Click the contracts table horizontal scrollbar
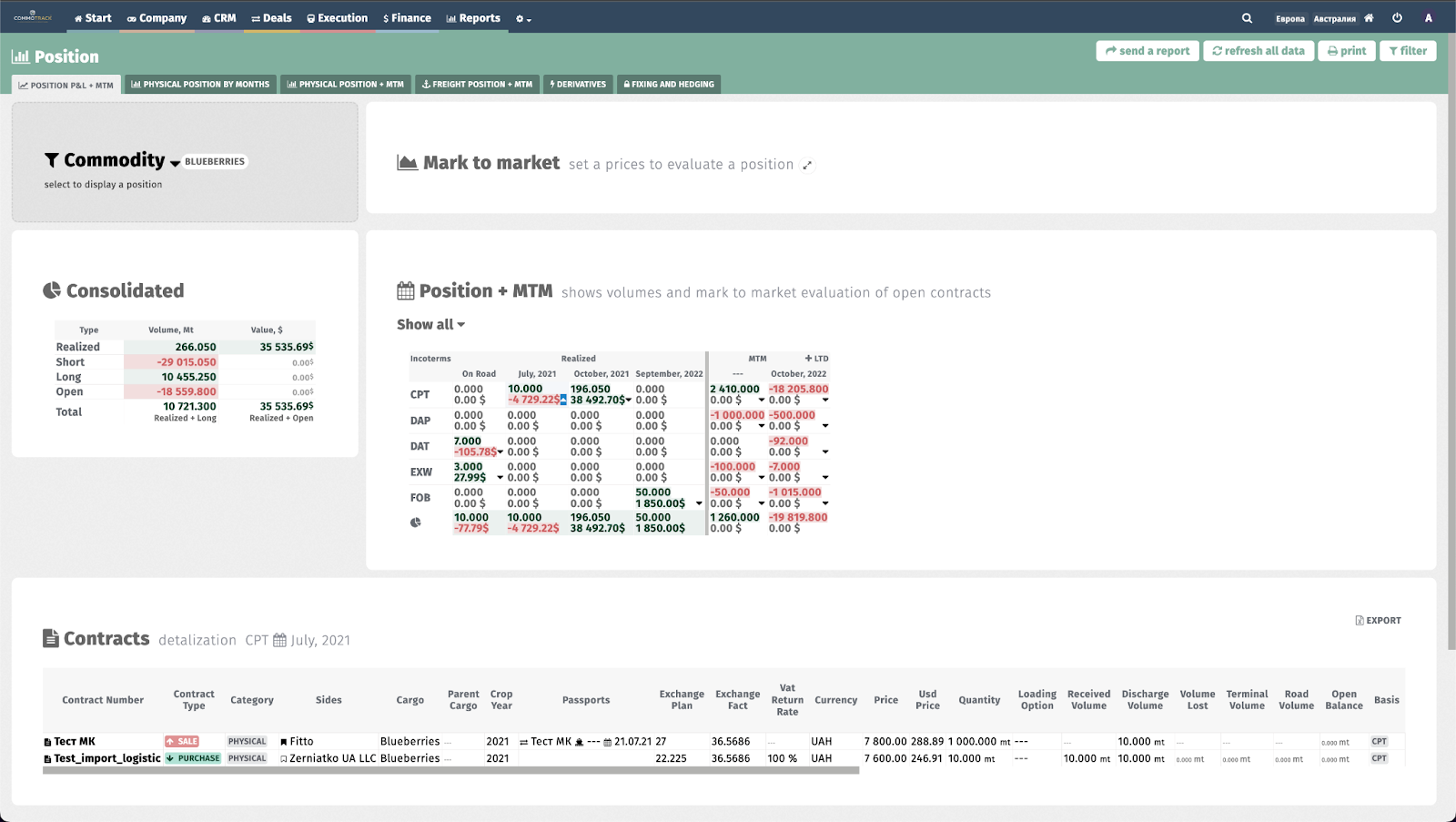Image resolution: width=1456 pixels, height=822 pixels. pyautogui.click(x=450, y=771)
